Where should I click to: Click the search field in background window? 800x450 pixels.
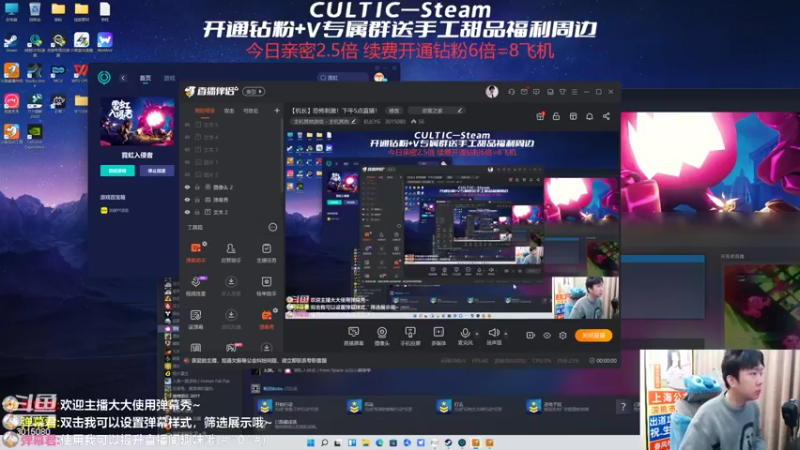pos(342,78)
